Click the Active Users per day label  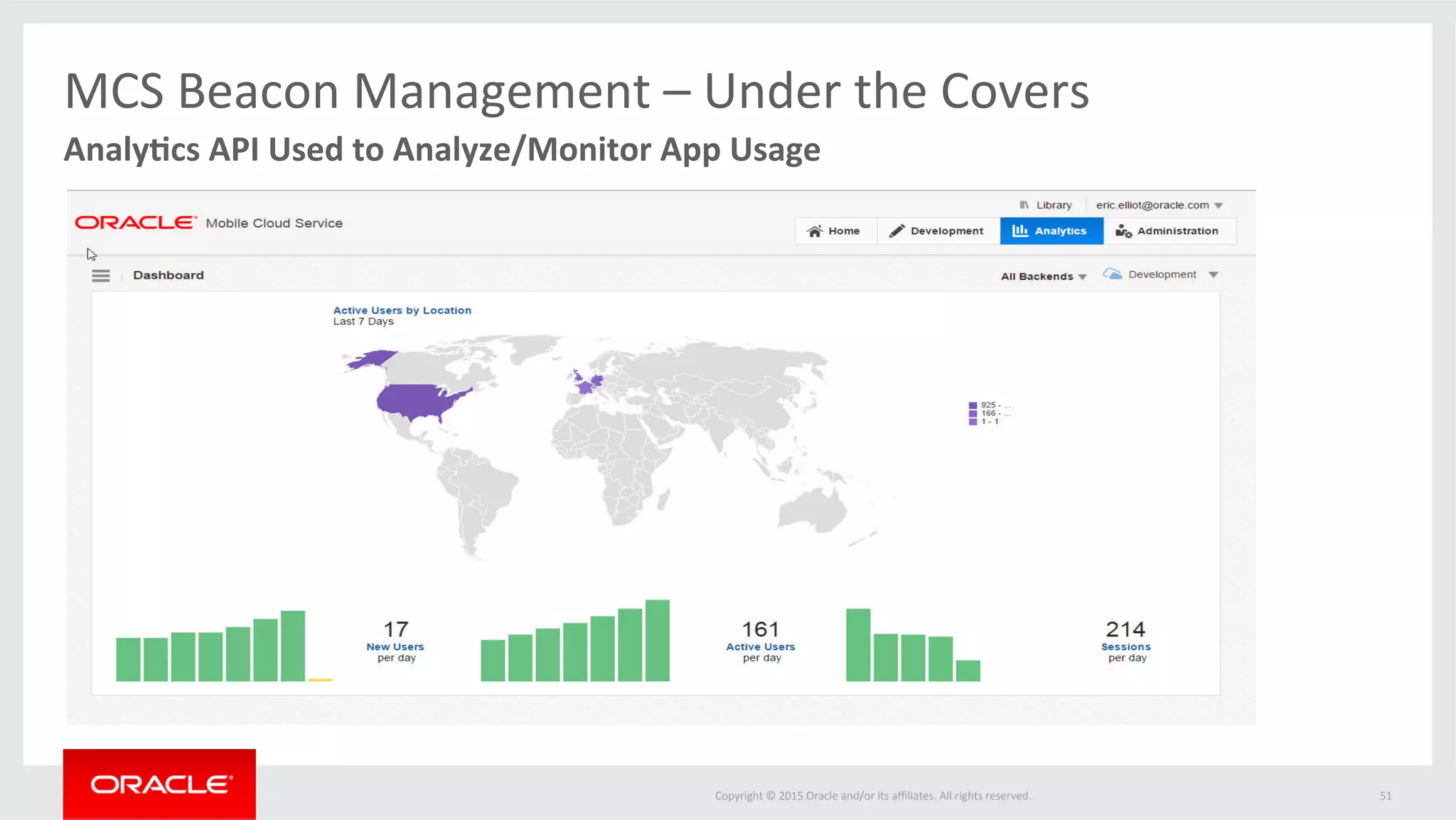pos(761,652)
